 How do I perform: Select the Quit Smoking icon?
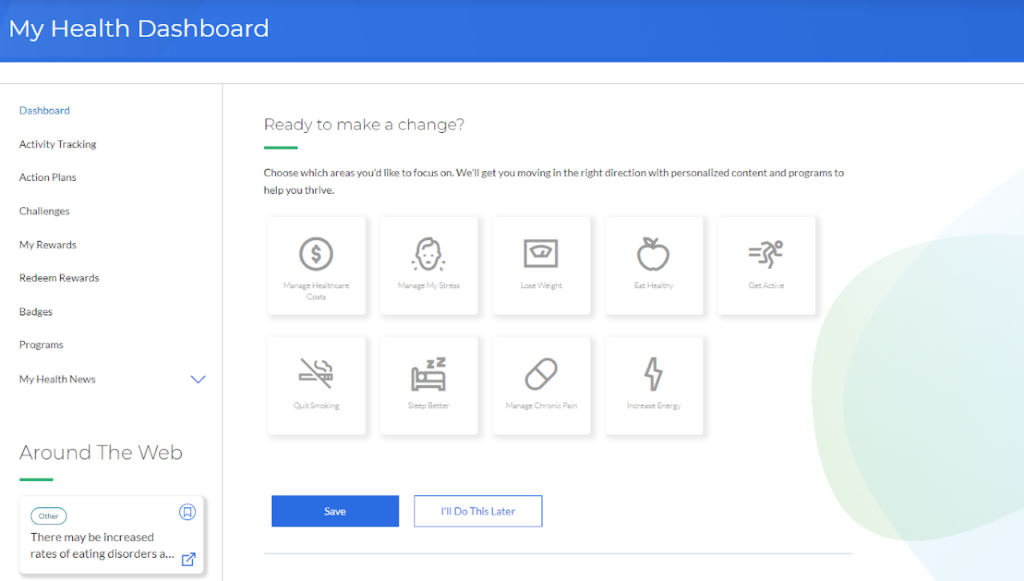click(316, 374)
